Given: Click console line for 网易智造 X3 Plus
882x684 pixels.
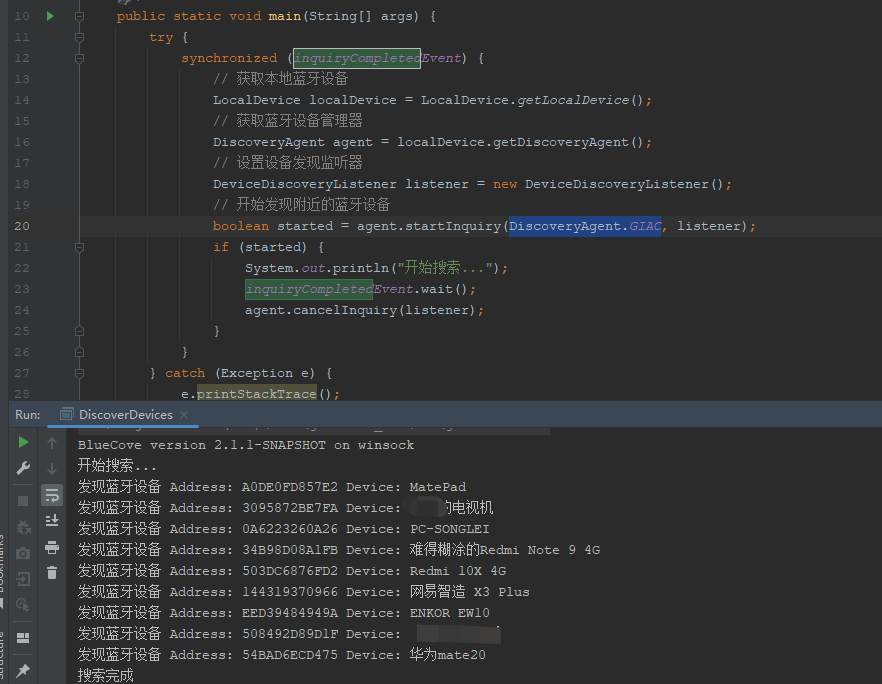Looking at the screenshot, I should click(x=304, y=592).
